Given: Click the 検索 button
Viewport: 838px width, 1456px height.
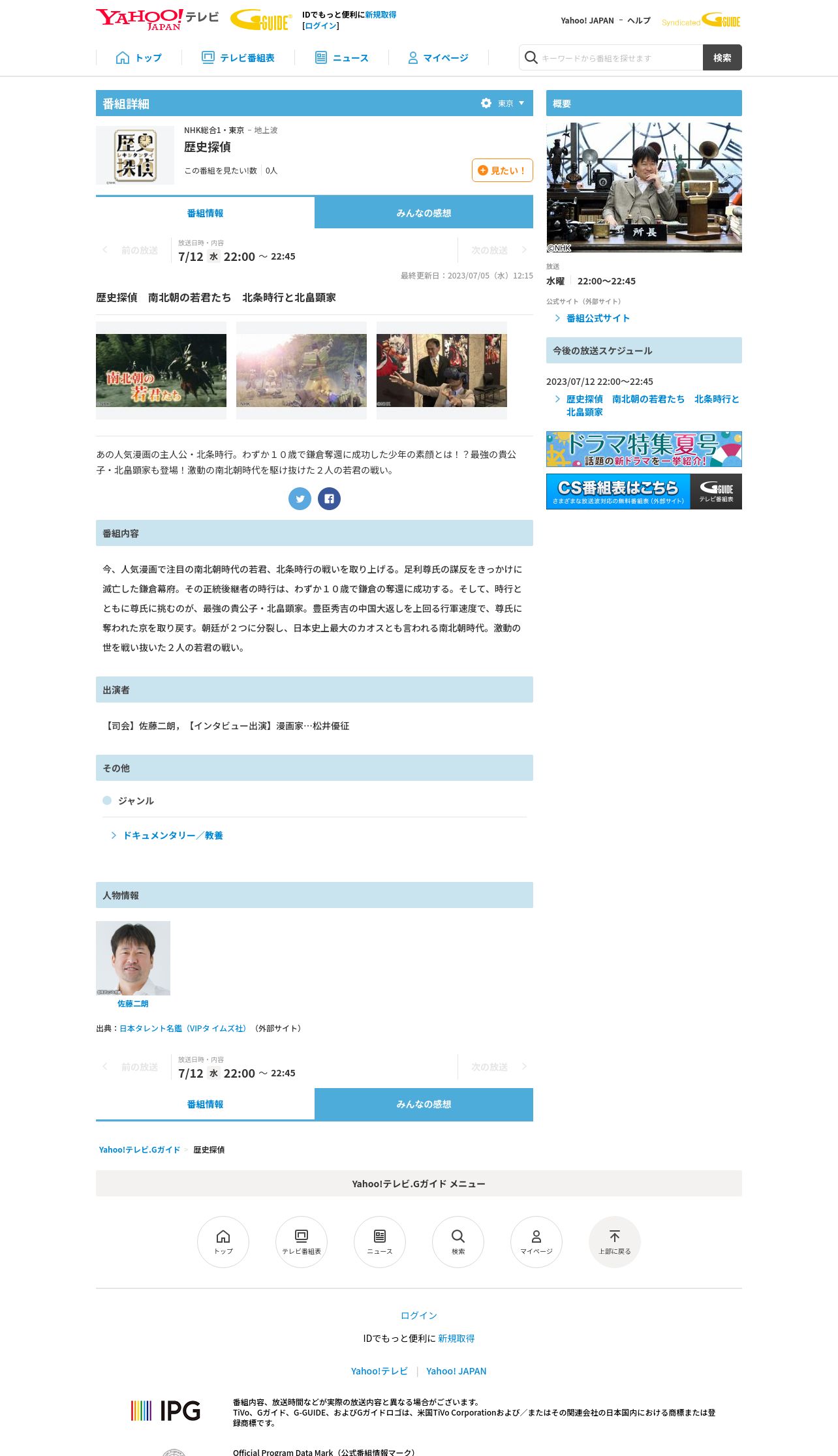Looking at the screenshot, I should point(722,57).
